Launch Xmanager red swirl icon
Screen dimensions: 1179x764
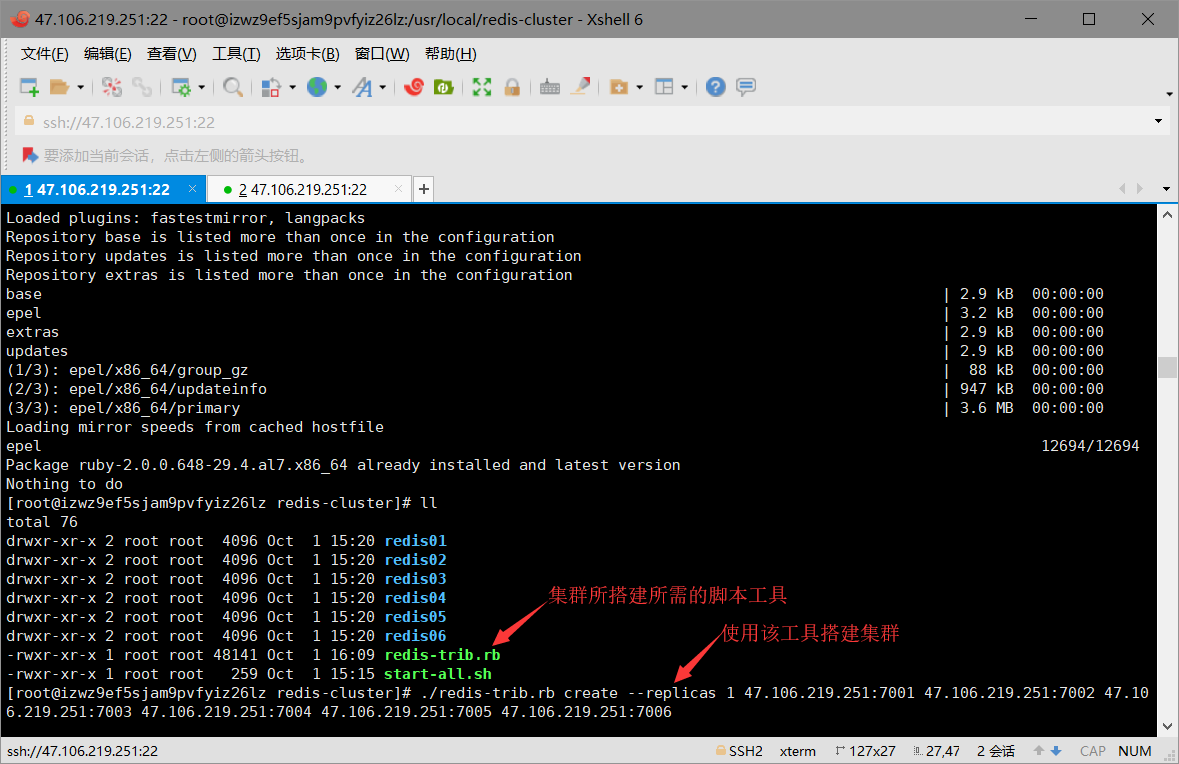414,87
